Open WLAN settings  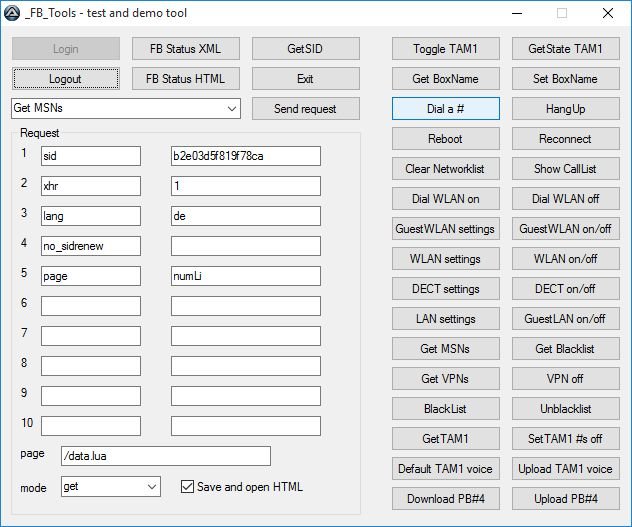click(x=446, y=258)
